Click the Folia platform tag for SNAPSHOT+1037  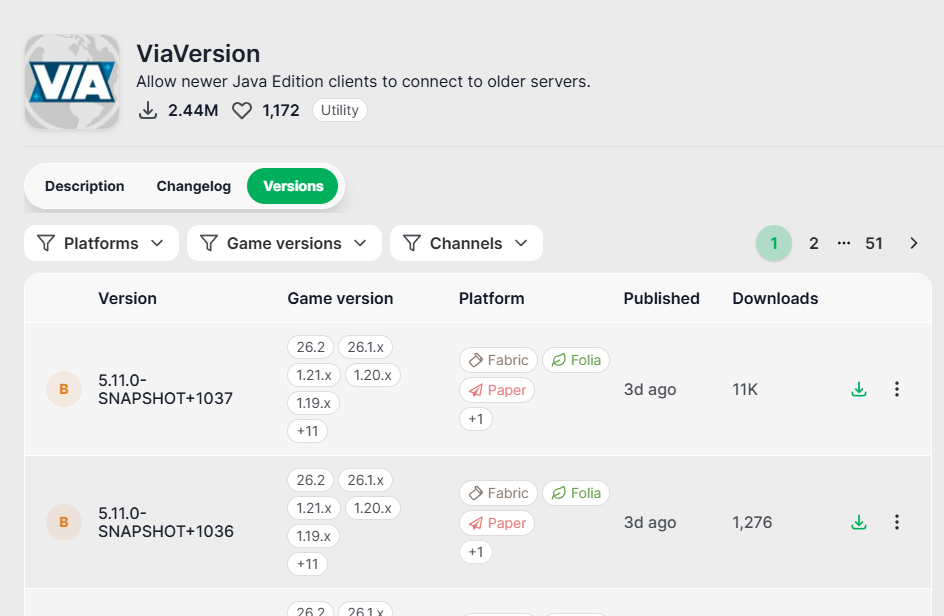click(x=576, y=360)
